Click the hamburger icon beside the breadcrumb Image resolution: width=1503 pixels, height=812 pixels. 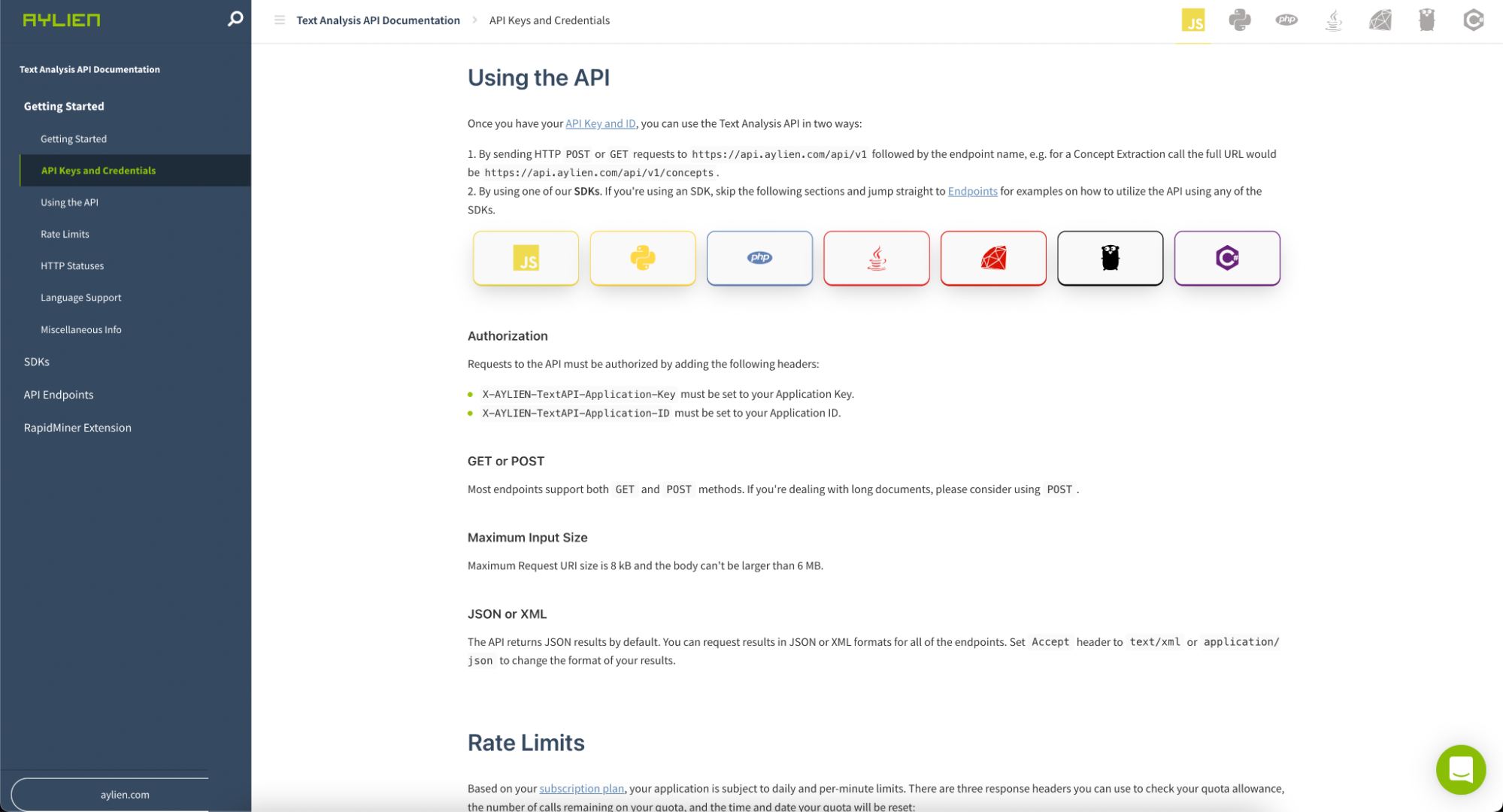278,20
